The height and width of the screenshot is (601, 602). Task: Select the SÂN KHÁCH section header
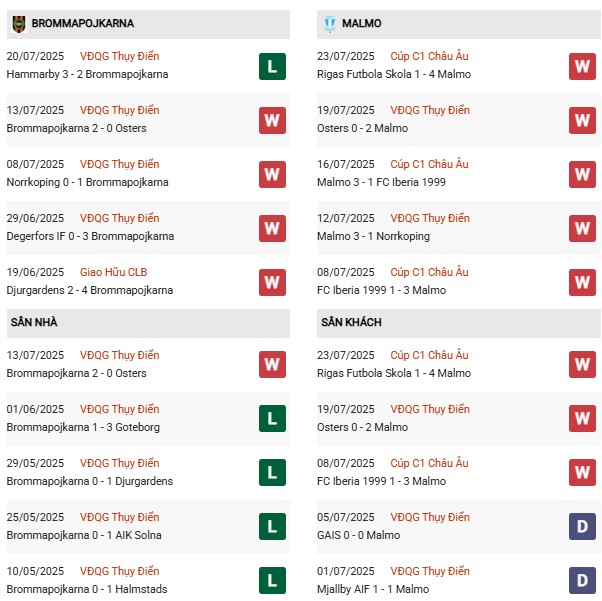(x=351, y=323)
